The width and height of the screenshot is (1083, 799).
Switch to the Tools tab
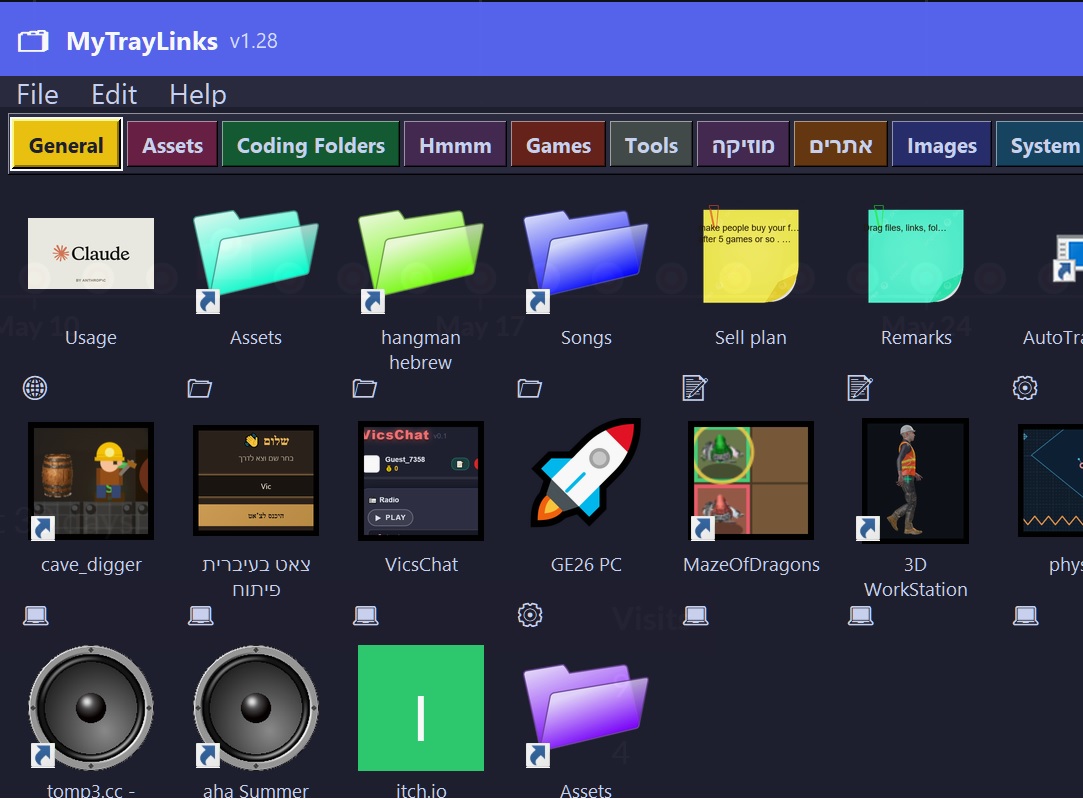pyautogui.click(x=651, y=145)
